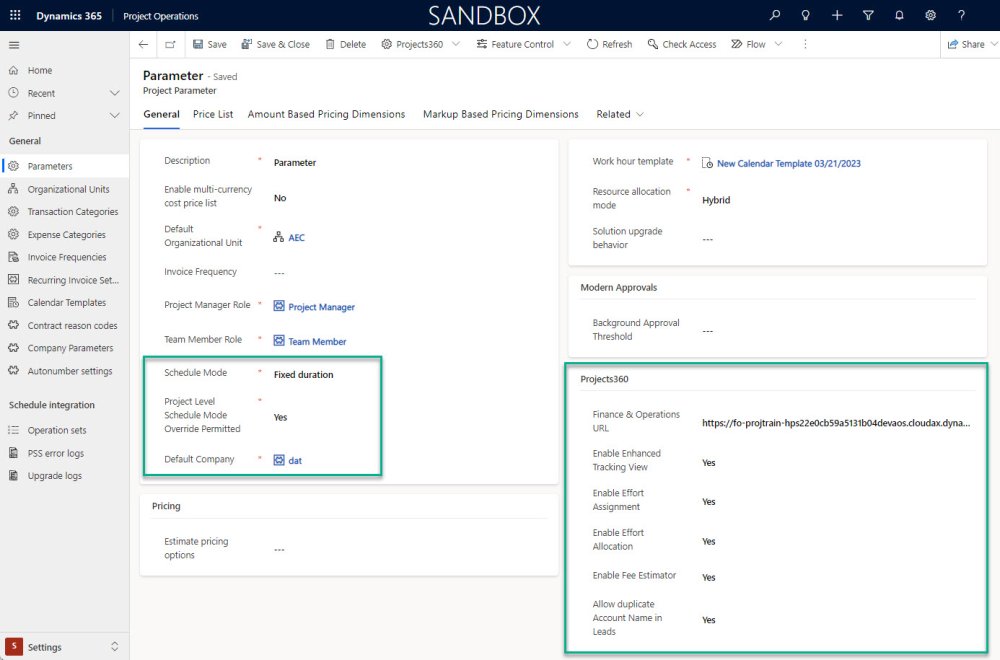Expand the Feature Control dropdown chevron

coord(567,44)
